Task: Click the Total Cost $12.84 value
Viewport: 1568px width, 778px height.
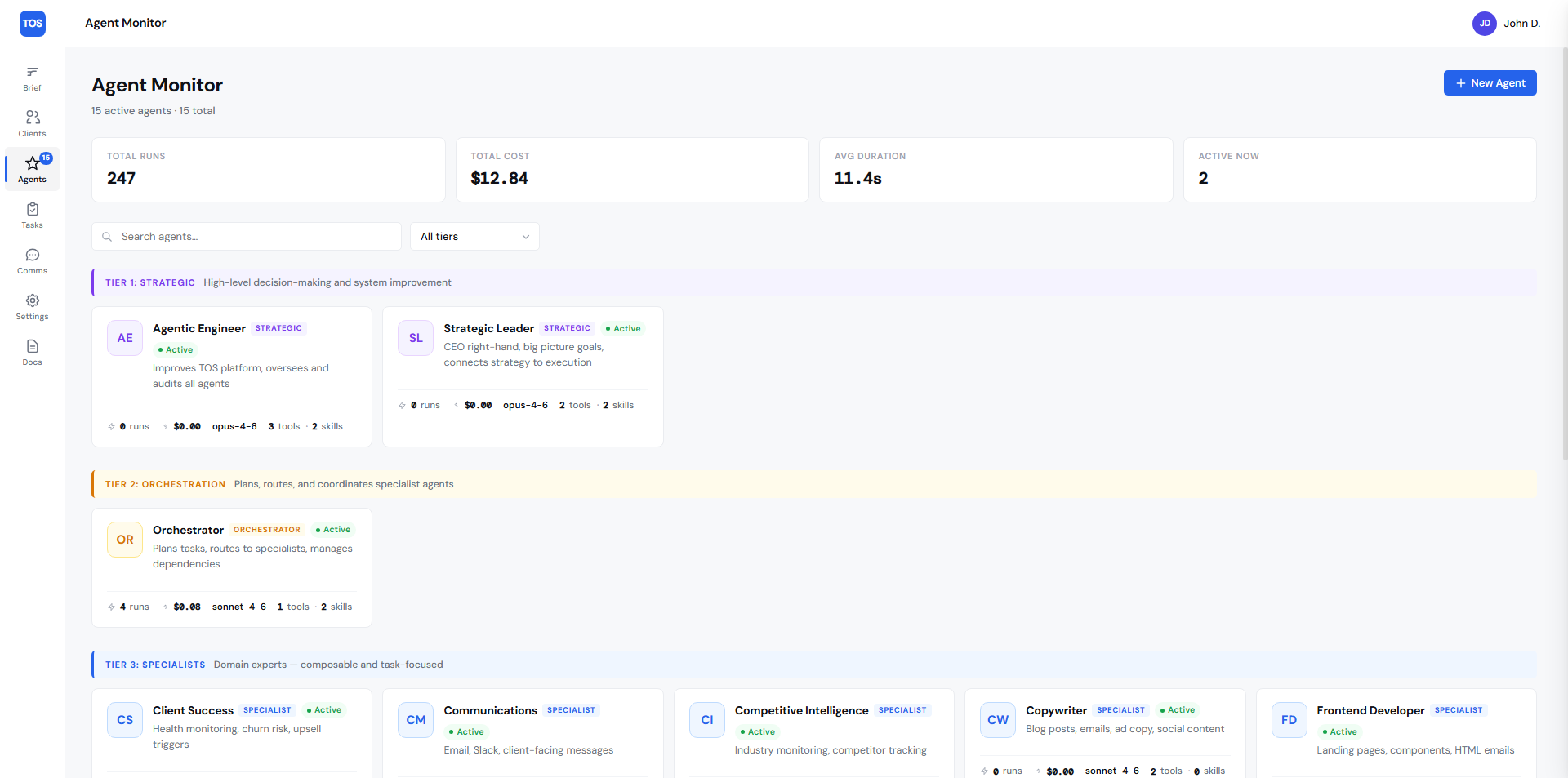Action: (x=500, y=178)
